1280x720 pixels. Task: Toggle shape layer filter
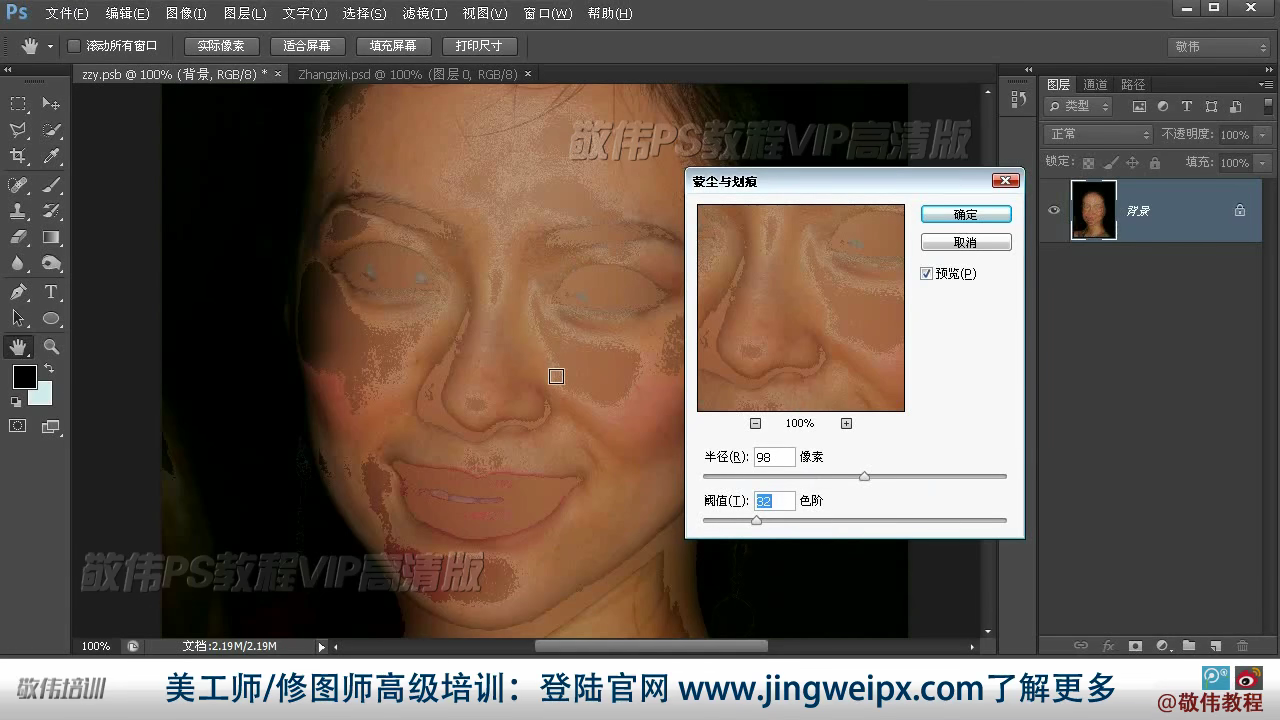pos(1211,107)
